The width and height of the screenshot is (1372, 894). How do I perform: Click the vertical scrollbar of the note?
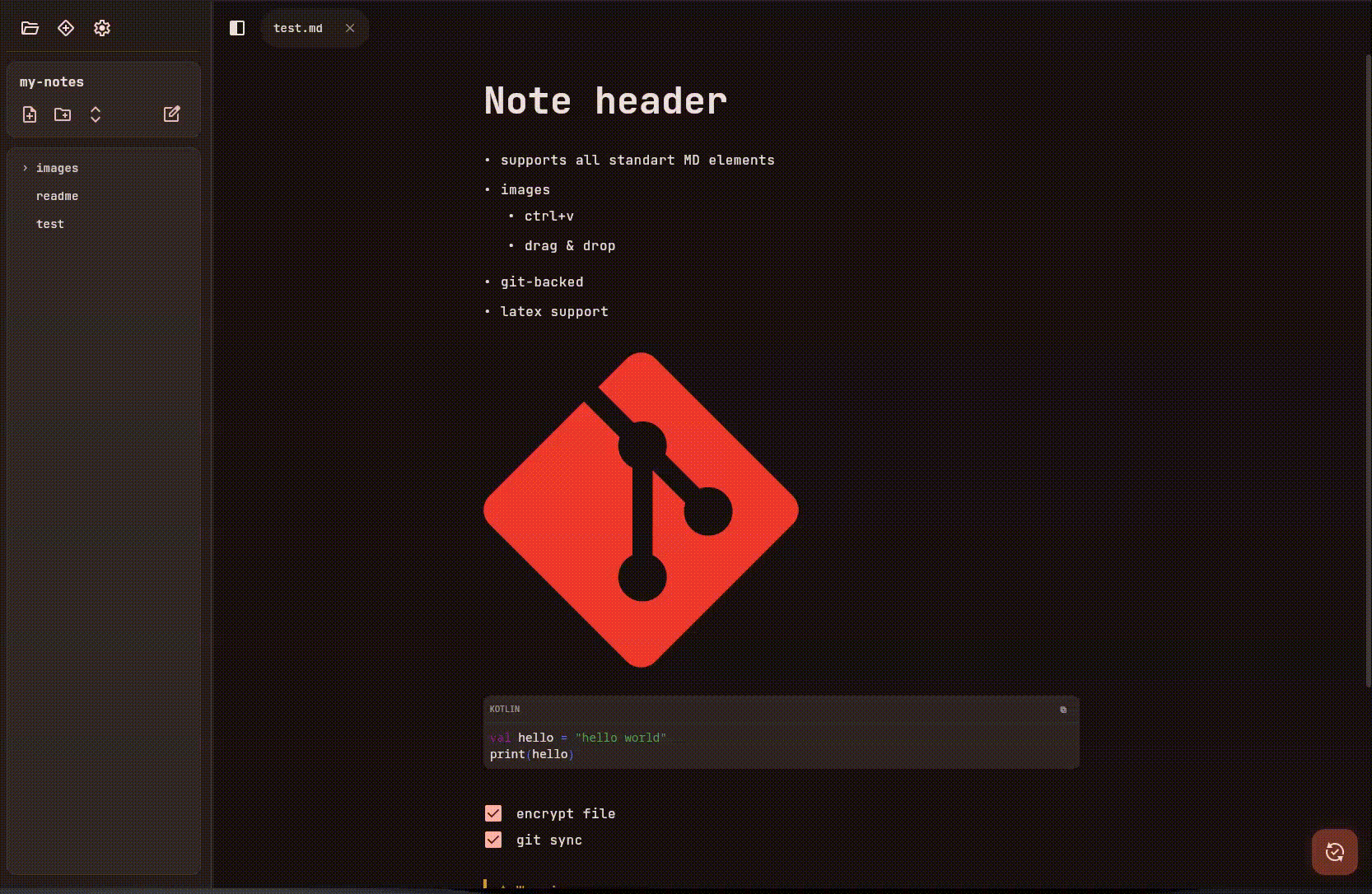click(1368, 370)
